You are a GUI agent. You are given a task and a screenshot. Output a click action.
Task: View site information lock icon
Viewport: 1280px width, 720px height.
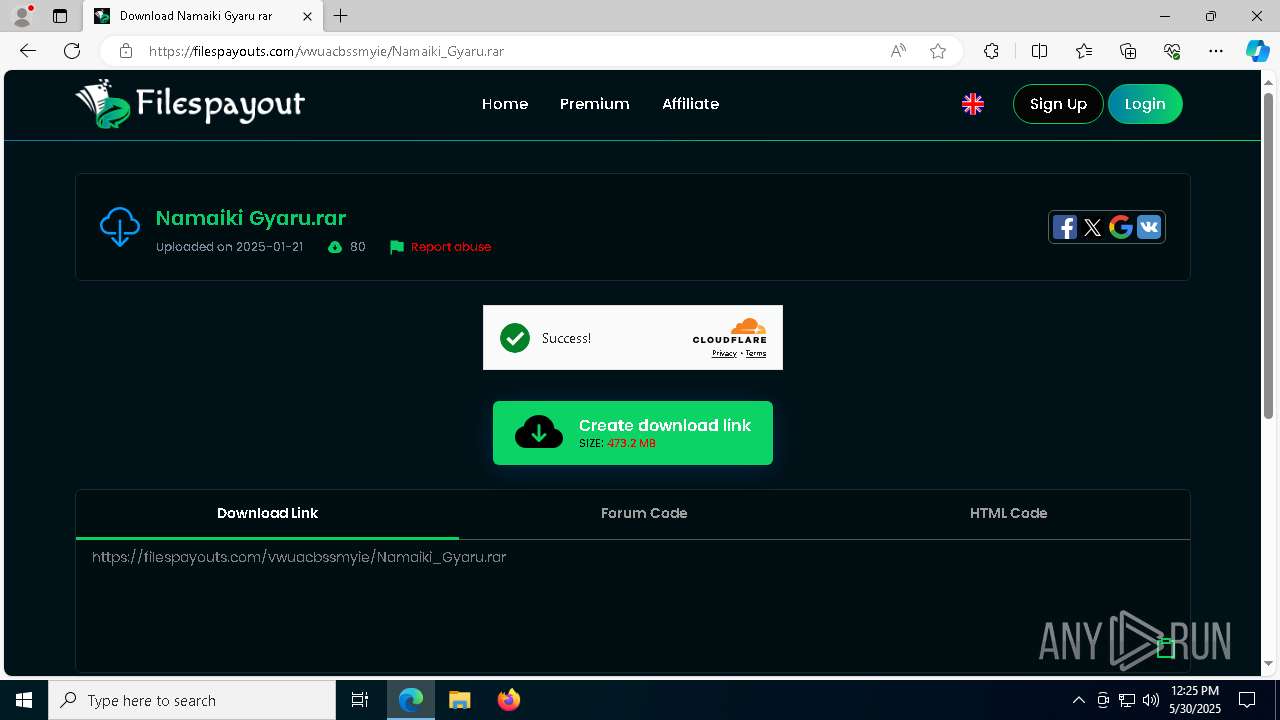126,51
